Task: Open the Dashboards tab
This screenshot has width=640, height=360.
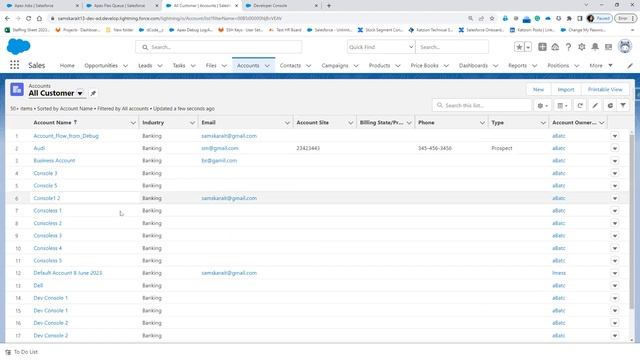Action: [x=473, y=65]
